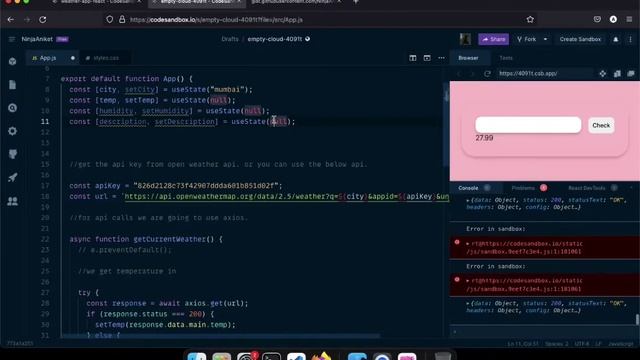The image size is (640, 360).
Task: Click first error red icon in console
Action: (457, 242)
